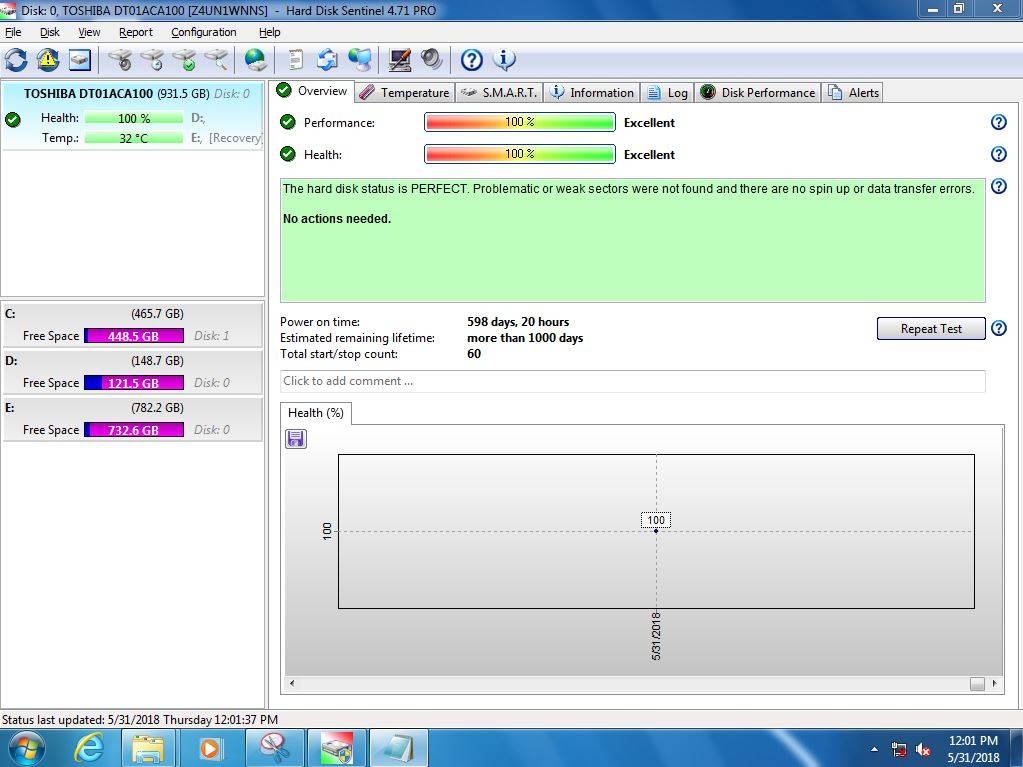Click the refresh-with-warning-sign toolbar icon
Viewport: 1023px width, 767px height.
tap(48, 60)
